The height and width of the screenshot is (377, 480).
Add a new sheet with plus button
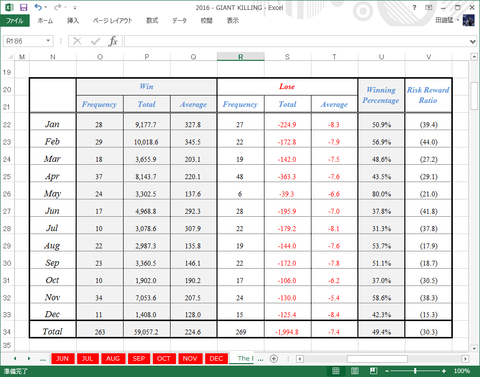pyautogui.click(x=274, y=359)
